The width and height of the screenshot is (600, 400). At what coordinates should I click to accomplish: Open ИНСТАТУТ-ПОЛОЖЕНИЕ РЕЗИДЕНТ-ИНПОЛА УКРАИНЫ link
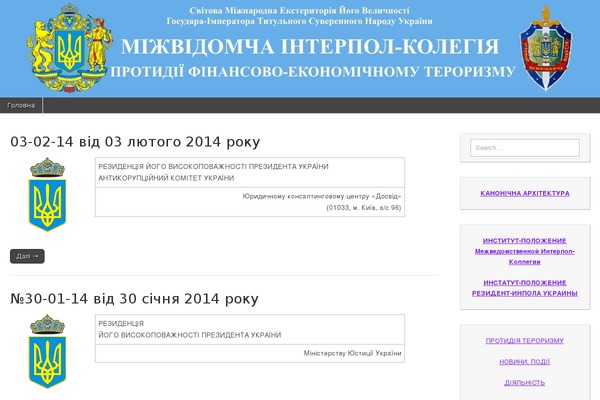[x=525, y=288]
